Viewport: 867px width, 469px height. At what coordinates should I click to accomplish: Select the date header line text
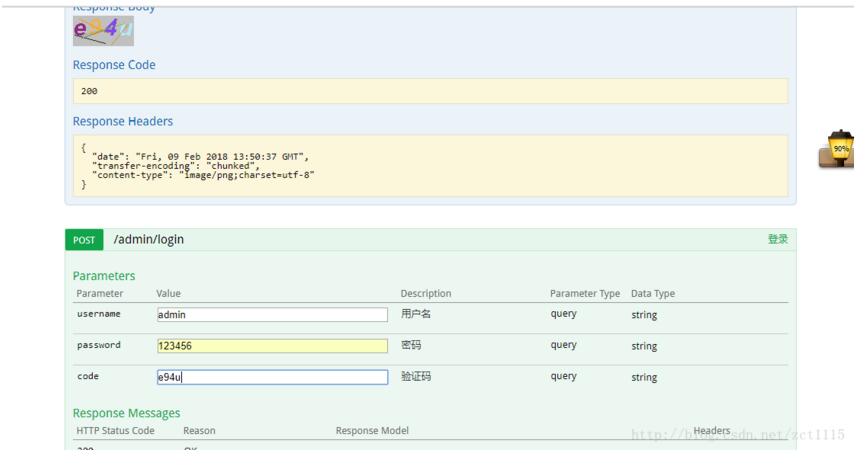coord(200,157)
